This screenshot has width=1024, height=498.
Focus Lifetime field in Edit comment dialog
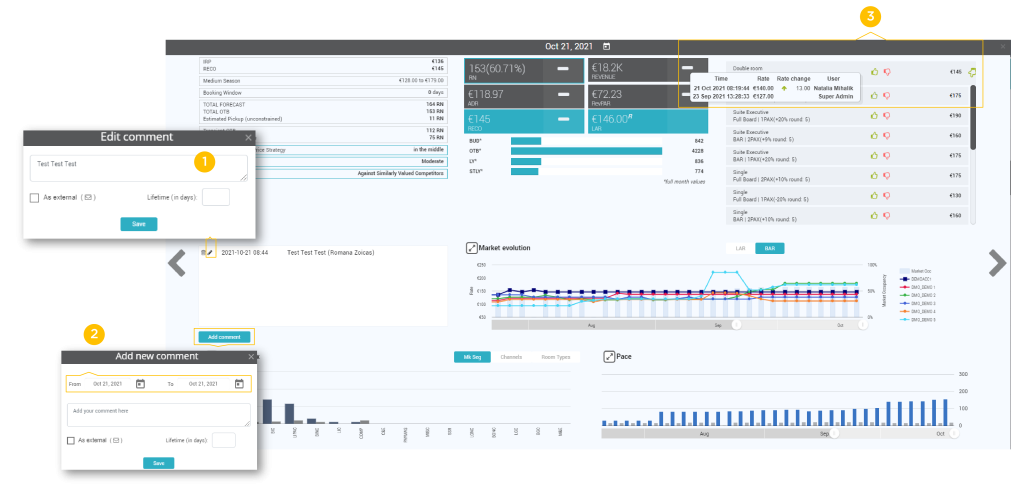216,197
